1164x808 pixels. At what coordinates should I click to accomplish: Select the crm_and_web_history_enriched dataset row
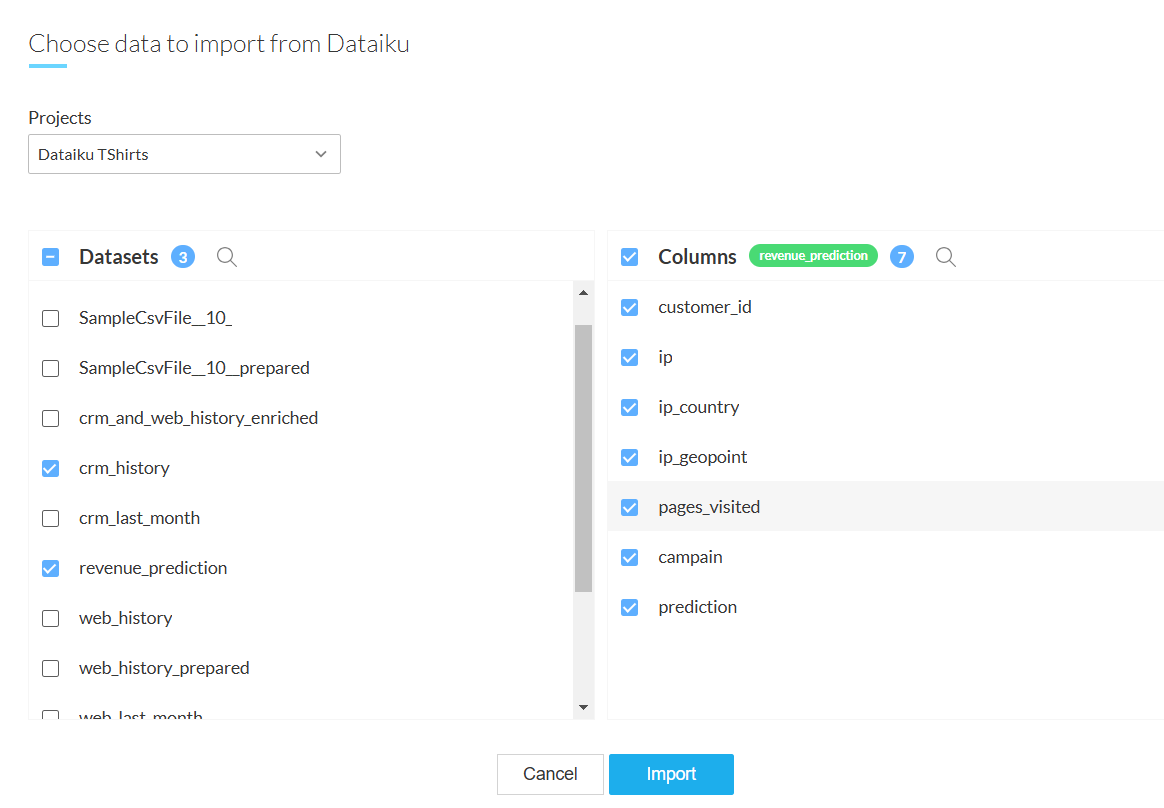coord(198,418)
